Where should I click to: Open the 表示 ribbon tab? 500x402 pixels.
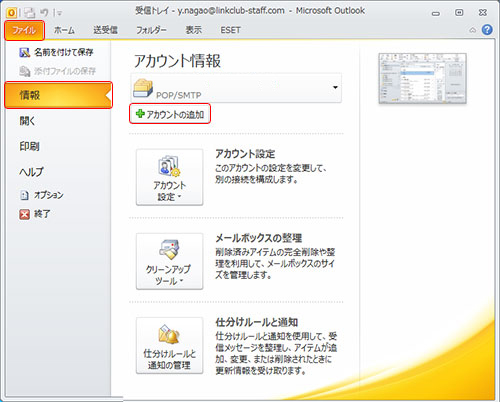point(194,30)
